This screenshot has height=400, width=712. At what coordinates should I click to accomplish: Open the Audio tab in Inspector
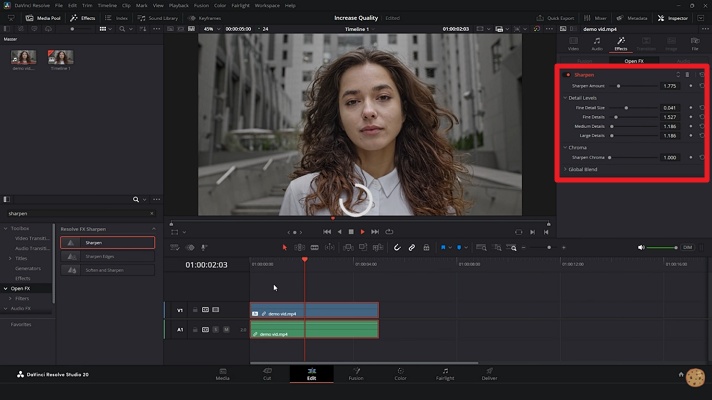point(597,44)
